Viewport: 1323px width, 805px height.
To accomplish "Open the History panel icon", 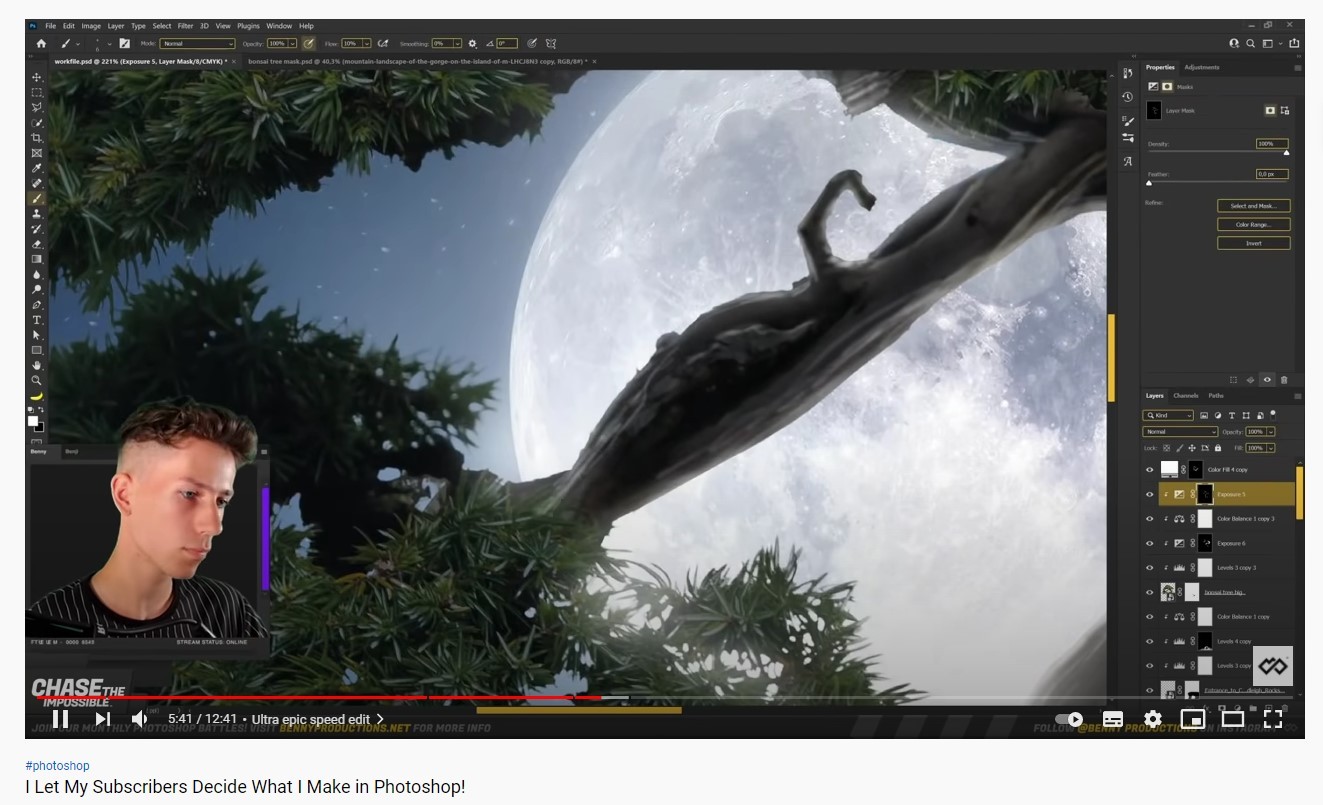I will tap(1127, 97).
